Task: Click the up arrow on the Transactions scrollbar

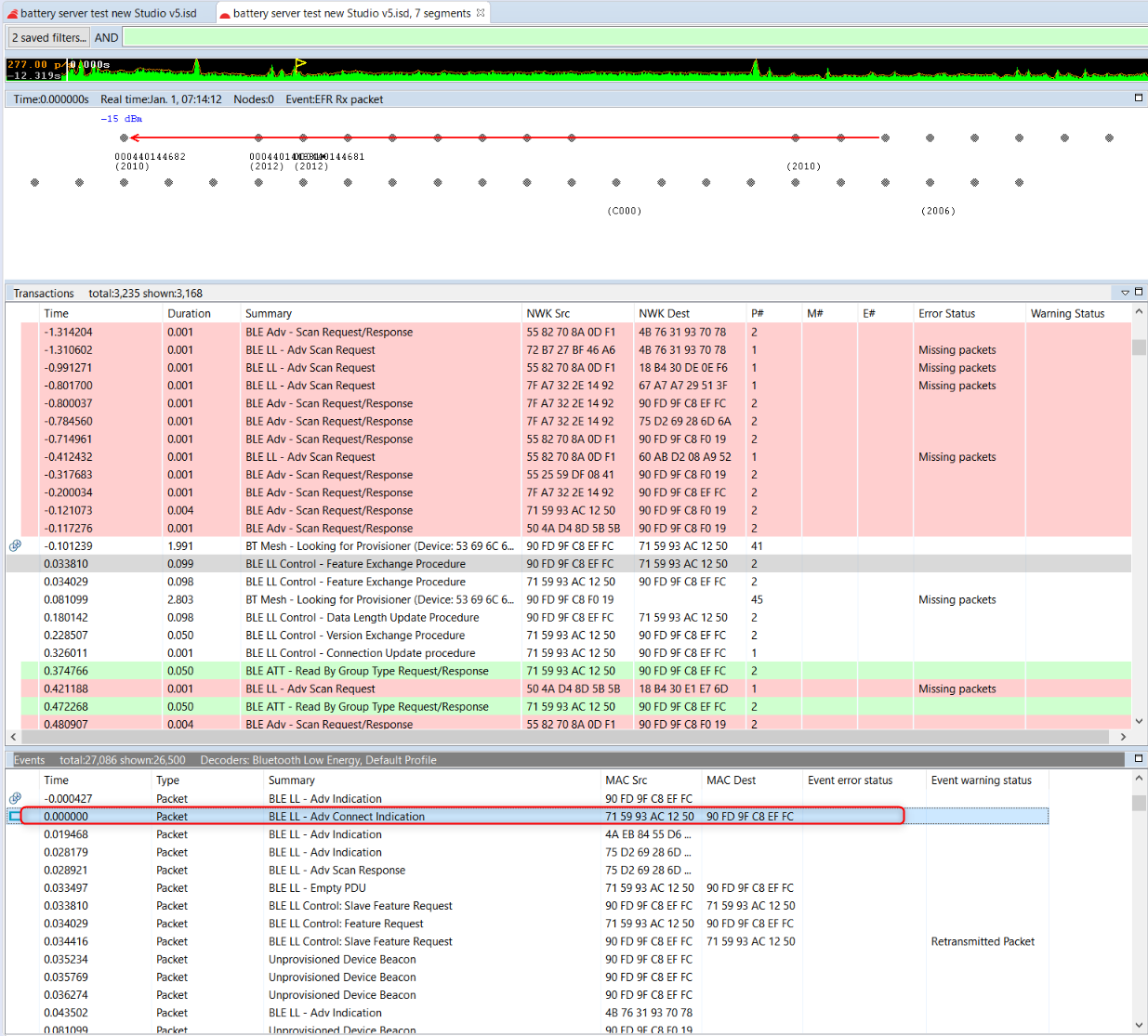Action: click(x=1138, y=310)
